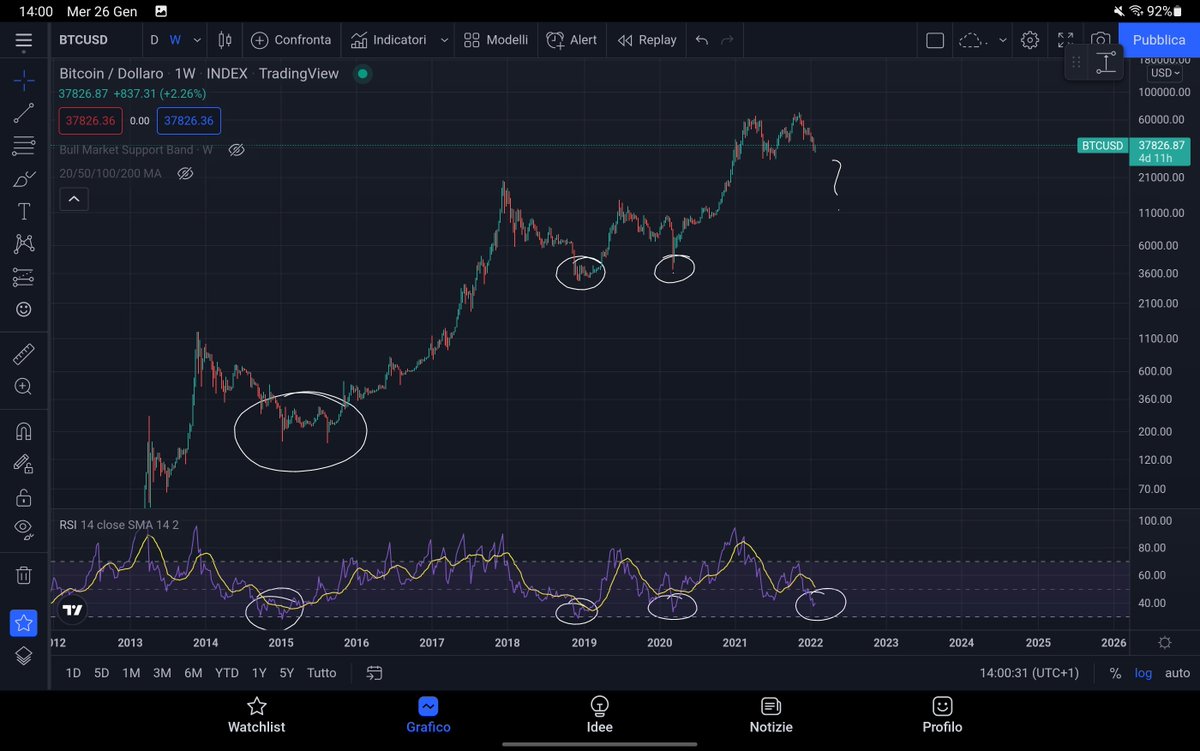Select the text annotation tool
Image resolution: width=1200 pixels, height=751 pixels.
tap(24, 212)
